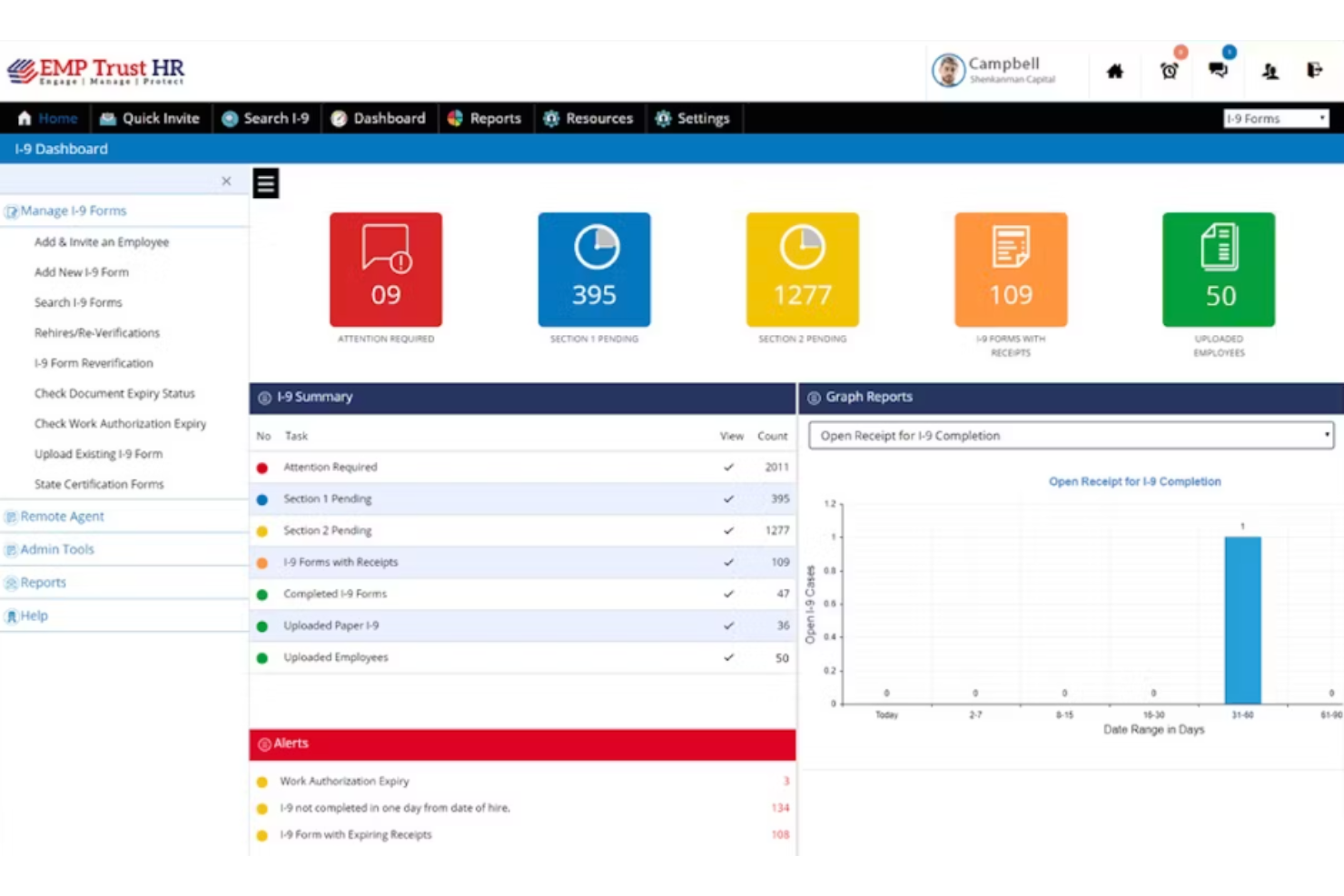Select the red Attention Required tile showing 09
1344x896 pixels.
[x=385, y=269]
